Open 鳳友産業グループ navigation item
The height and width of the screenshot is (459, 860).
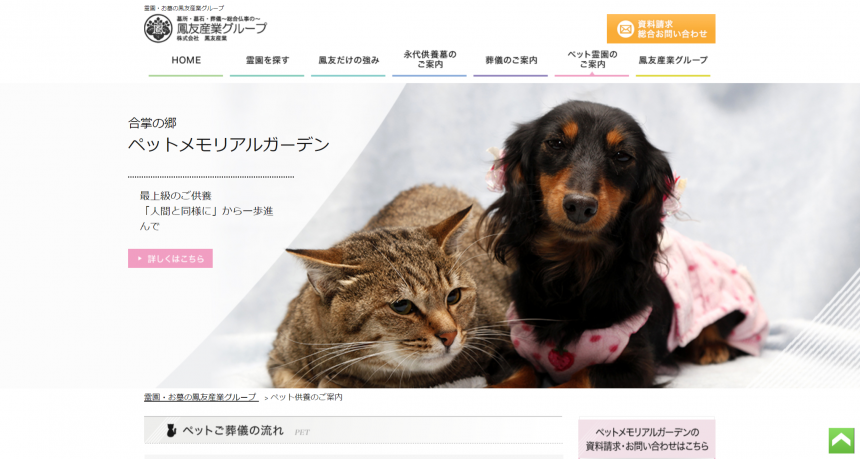(673, 61)
